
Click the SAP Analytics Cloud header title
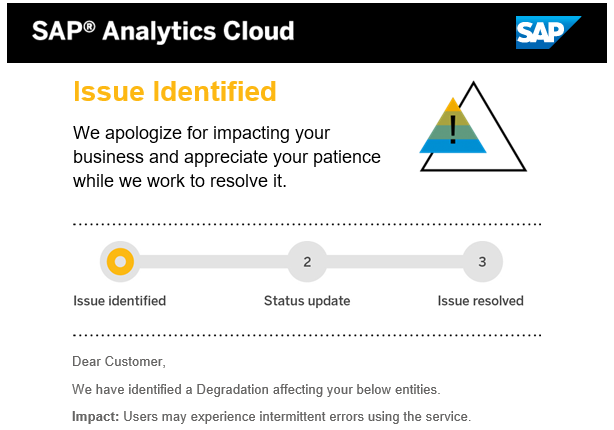(163, 31)
